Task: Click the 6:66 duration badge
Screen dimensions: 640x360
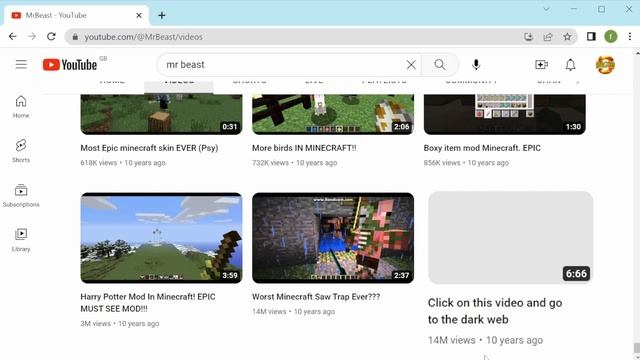Action: [576, 273]
